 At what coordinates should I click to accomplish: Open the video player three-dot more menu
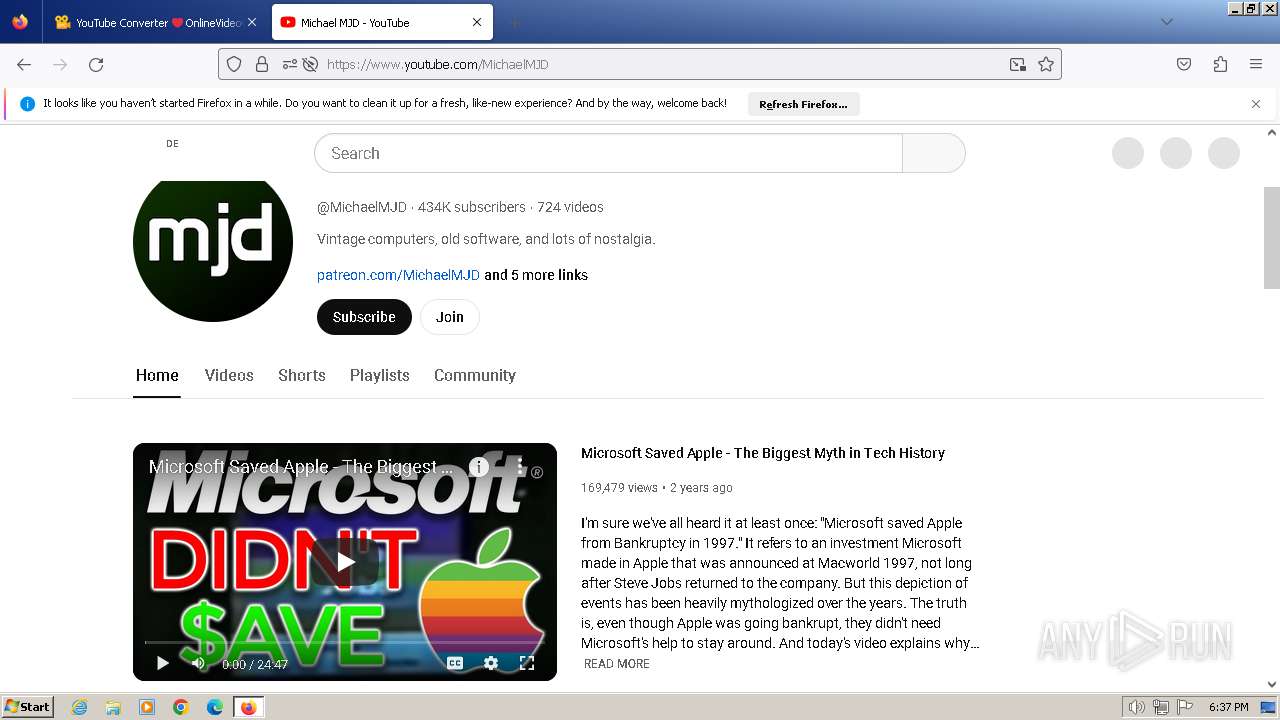pyautogui.click(x=520, y=467)
